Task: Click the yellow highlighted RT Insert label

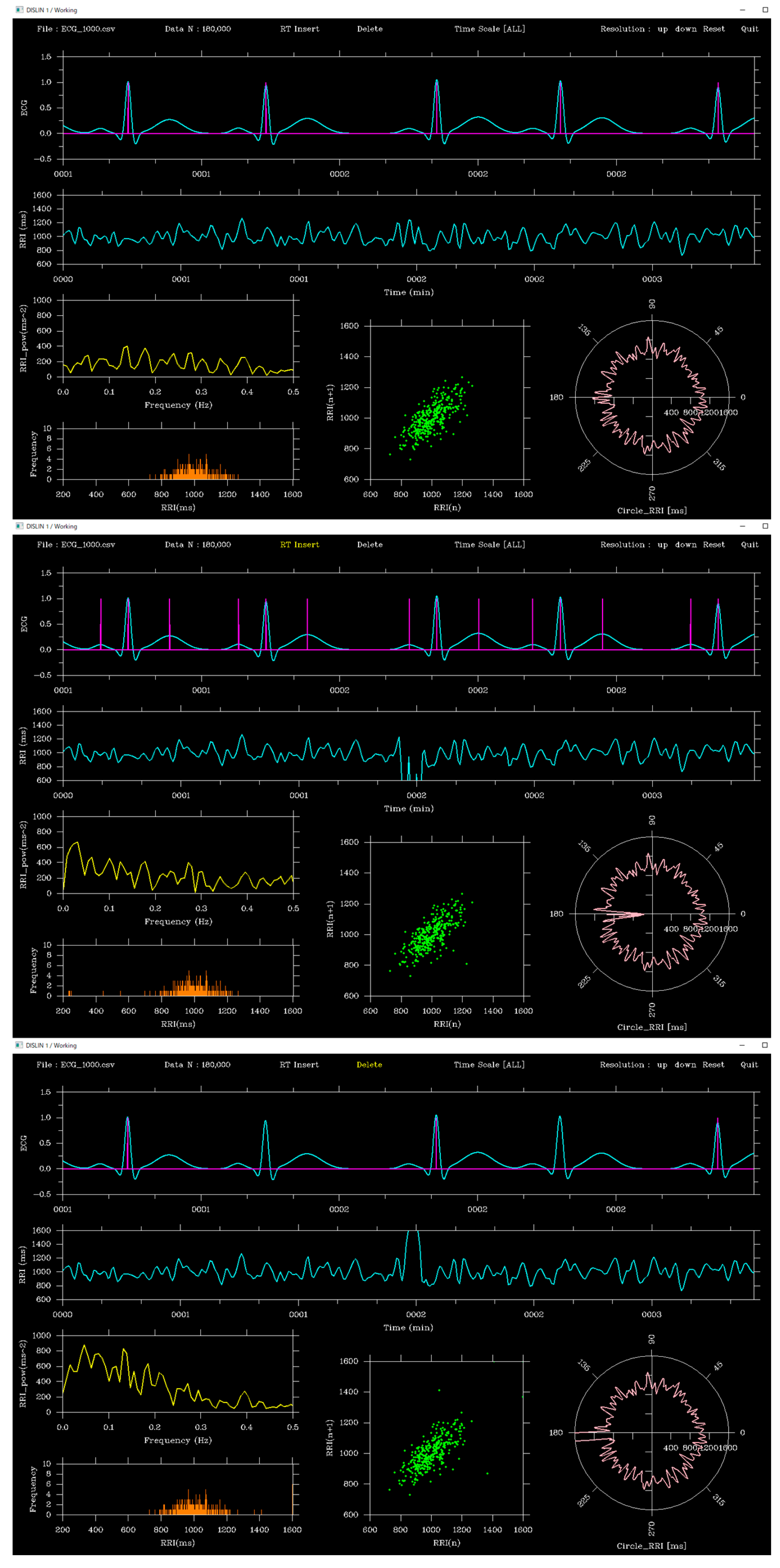Action: click(299, 545)
